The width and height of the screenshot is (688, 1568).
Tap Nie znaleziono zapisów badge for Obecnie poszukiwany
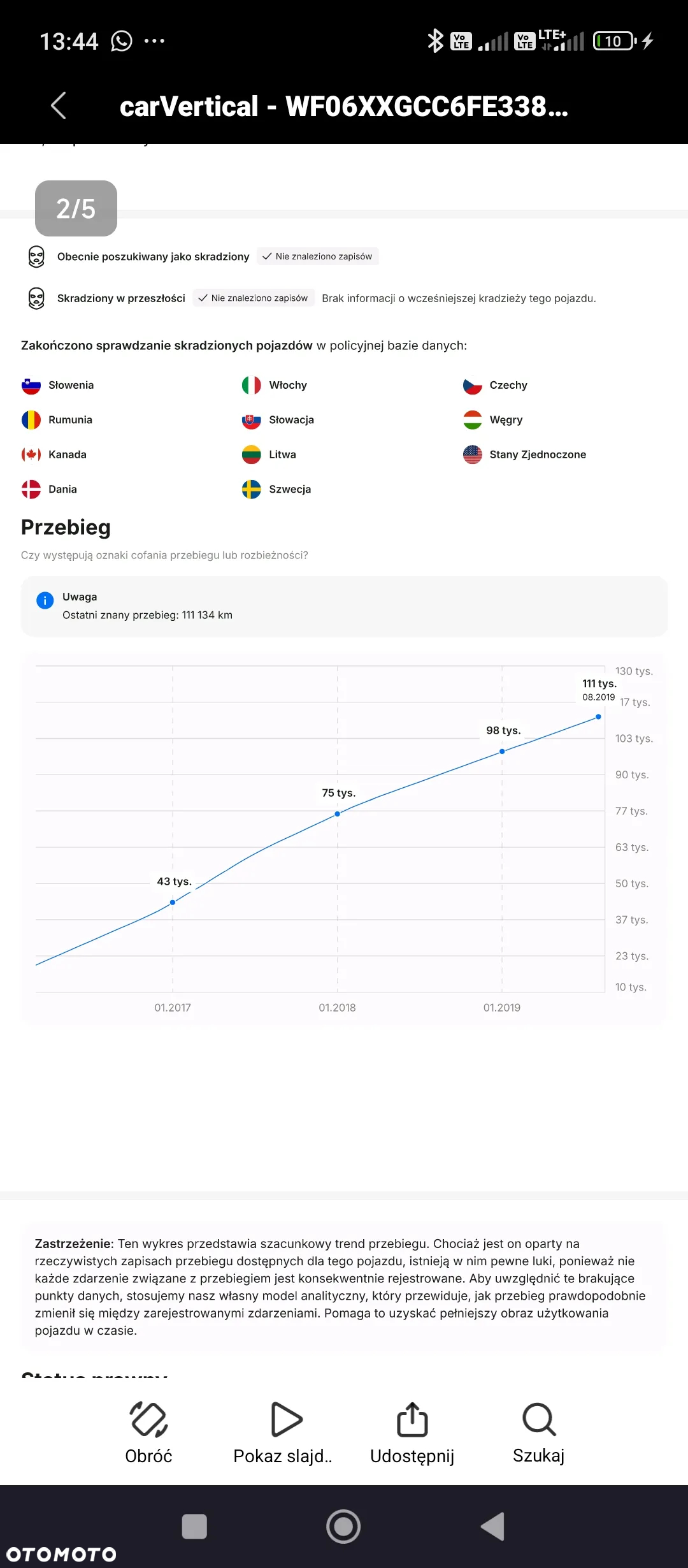click(317, 256)
